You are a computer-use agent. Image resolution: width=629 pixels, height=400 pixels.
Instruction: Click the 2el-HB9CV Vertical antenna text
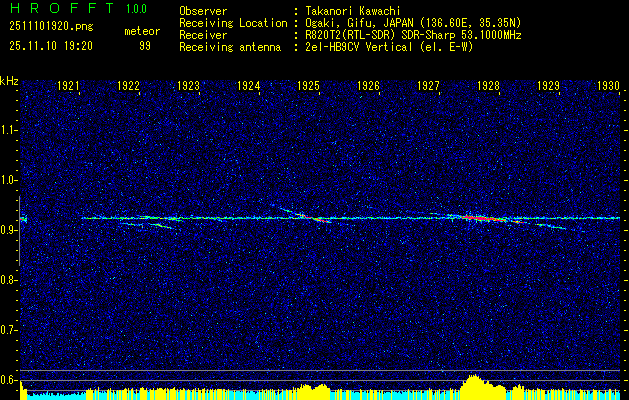(x=389, y=47)
